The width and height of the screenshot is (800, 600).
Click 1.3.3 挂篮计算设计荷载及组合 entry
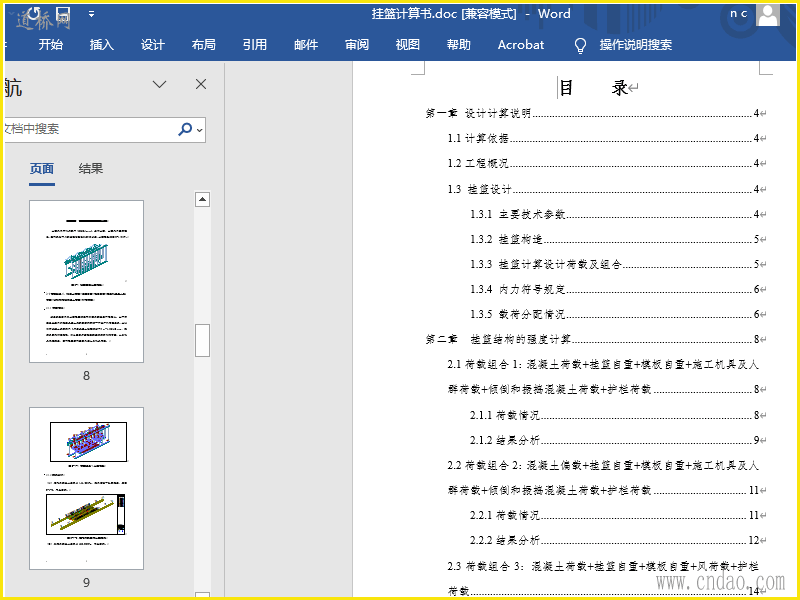[615, 264]
